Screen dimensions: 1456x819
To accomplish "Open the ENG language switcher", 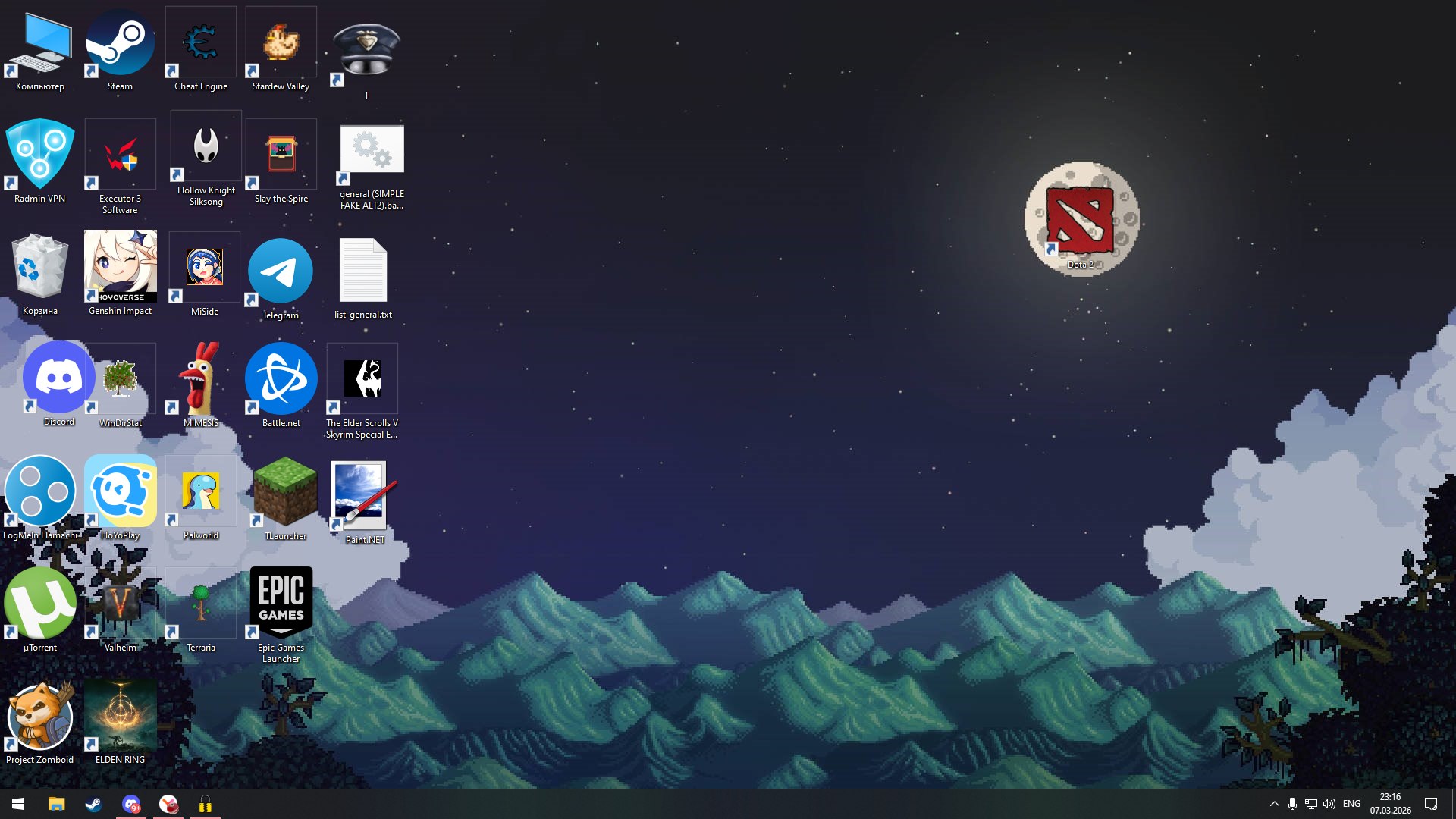I will tap(1351, 804).
